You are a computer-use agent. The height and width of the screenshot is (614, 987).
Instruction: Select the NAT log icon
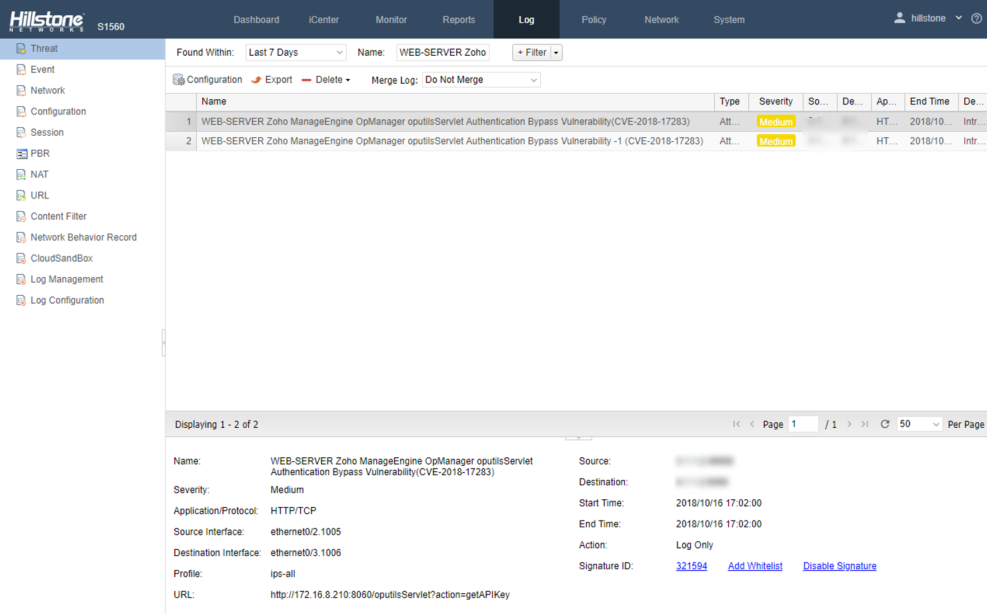[21, 174]
